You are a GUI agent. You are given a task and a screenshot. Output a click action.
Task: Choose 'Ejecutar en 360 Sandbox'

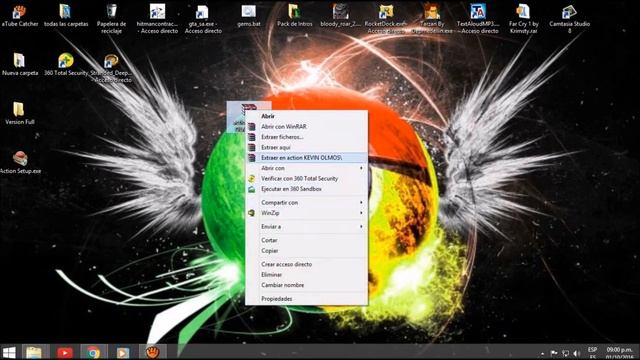coord(306,189)
